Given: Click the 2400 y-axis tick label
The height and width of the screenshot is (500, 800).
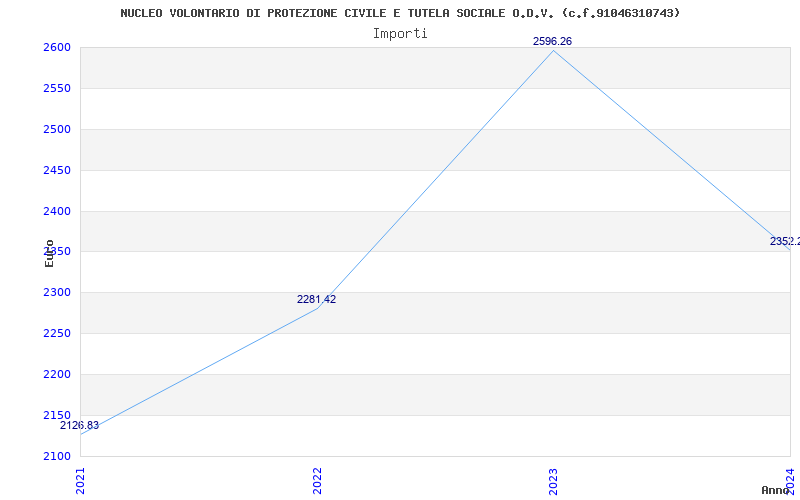Looking at the screenshot, I should 57,211.
